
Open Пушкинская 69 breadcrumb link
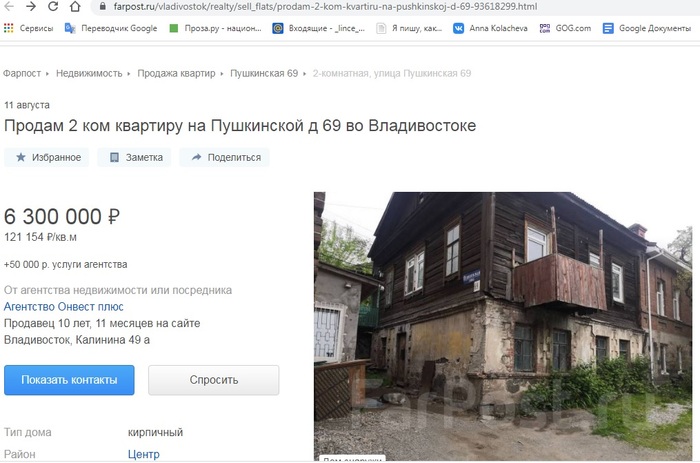264,73
